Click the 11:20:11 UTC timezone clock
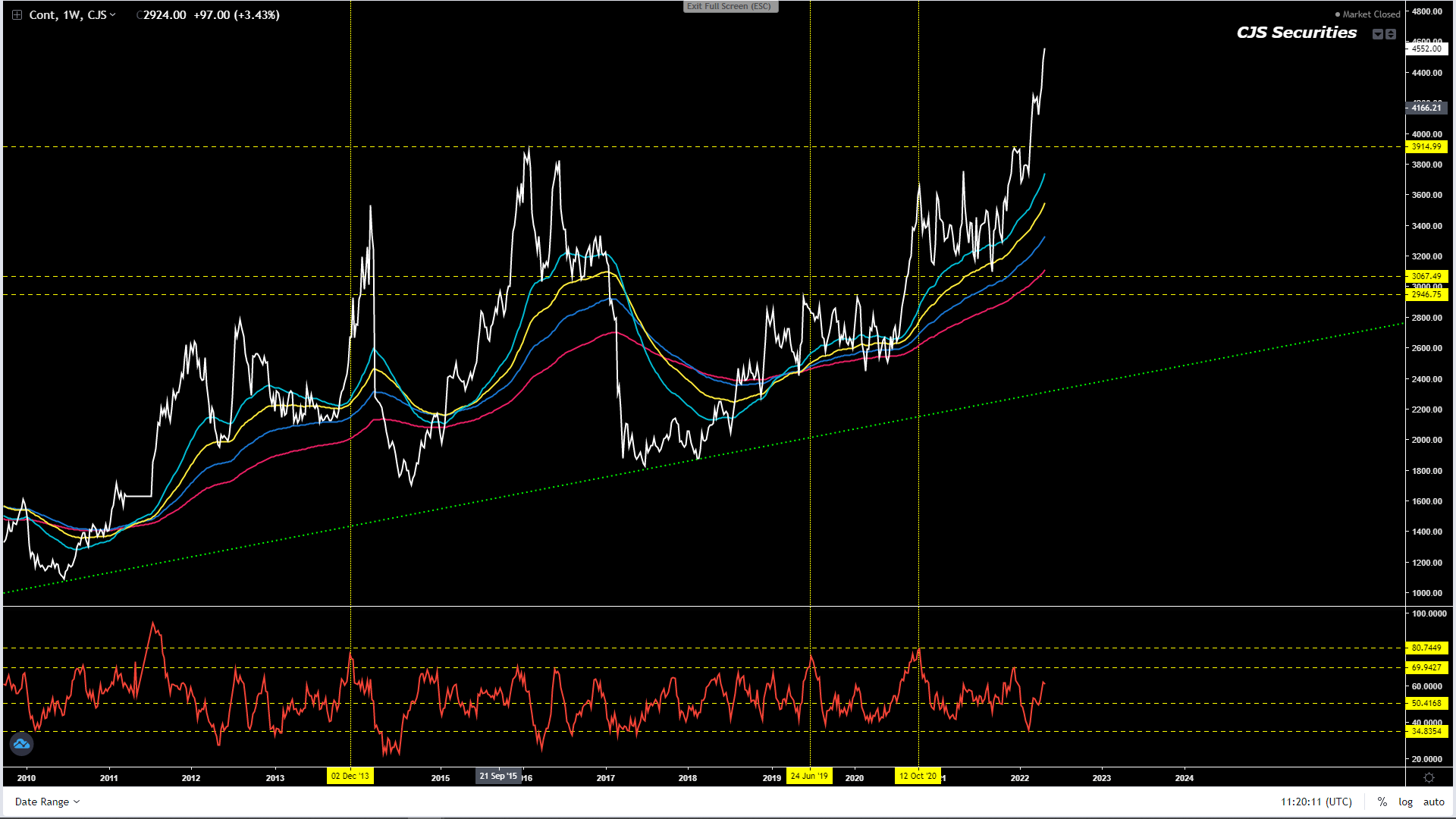Viewport: 1456px width, 819px height. tap(1316, 802)
